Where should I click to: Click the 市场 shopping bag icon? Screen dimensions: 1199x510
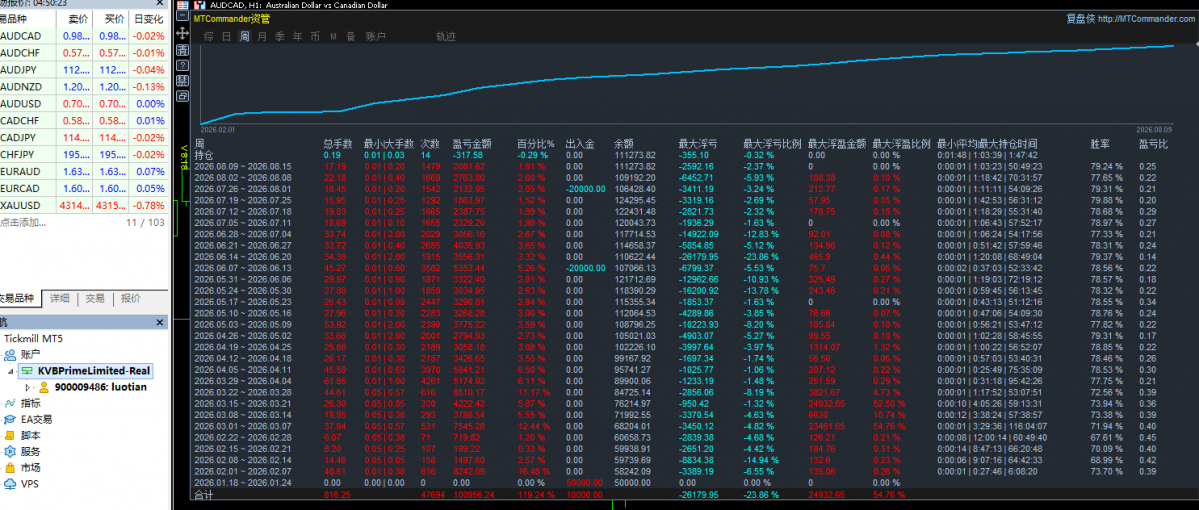(10, 467)
